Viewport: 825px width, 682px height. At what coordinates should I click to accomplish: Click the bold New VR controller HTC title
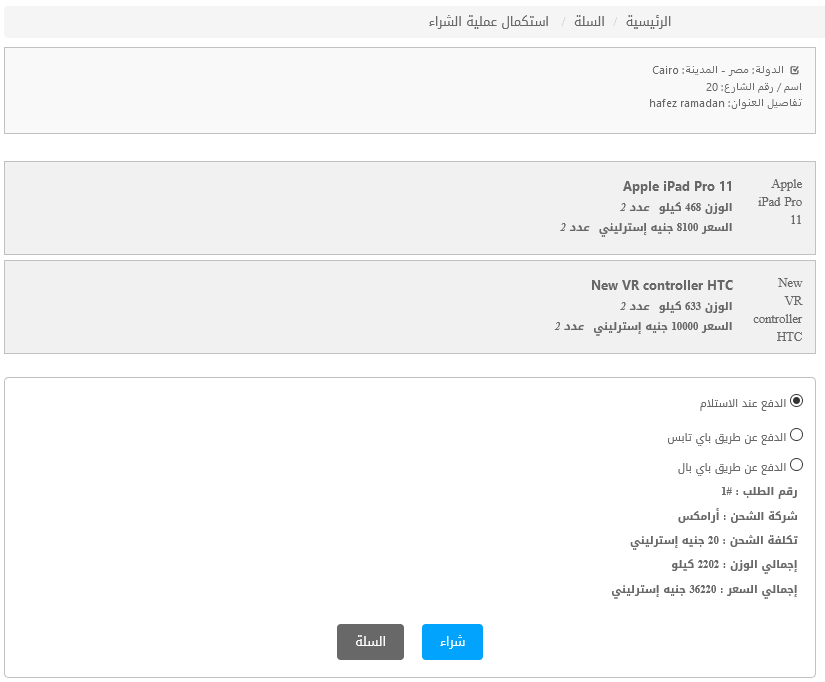(x=662, y=285)
